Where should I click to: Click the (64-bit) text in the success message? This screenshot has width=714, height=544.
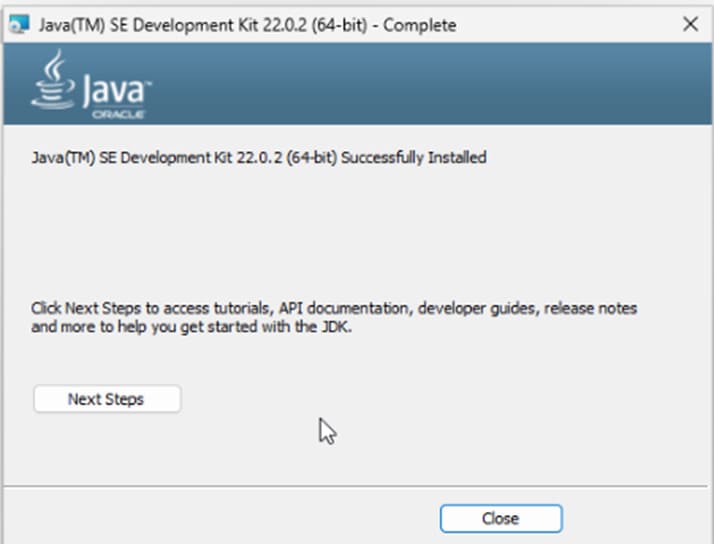coord(312,157)
